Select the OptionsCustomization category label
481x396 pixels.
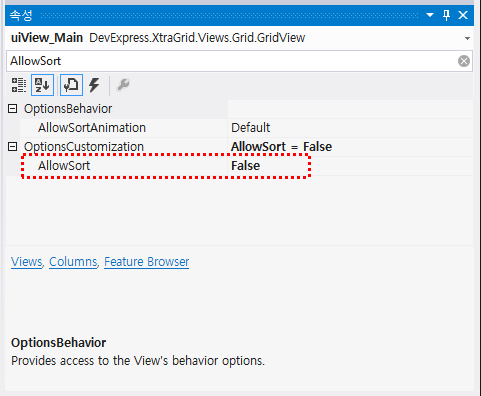[x=84, y=147]
